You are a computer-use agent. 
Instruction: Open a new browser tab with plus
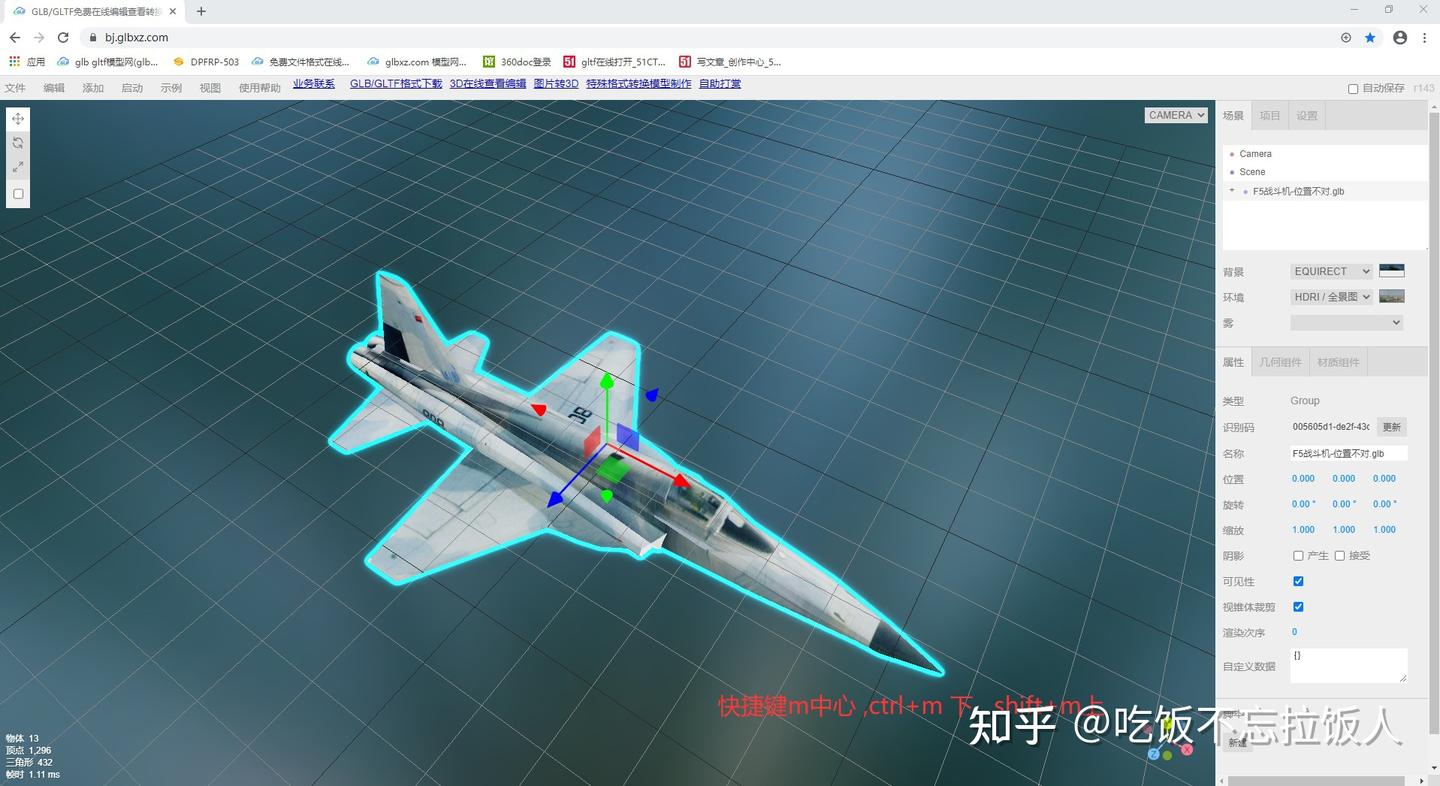pos(201,11)
